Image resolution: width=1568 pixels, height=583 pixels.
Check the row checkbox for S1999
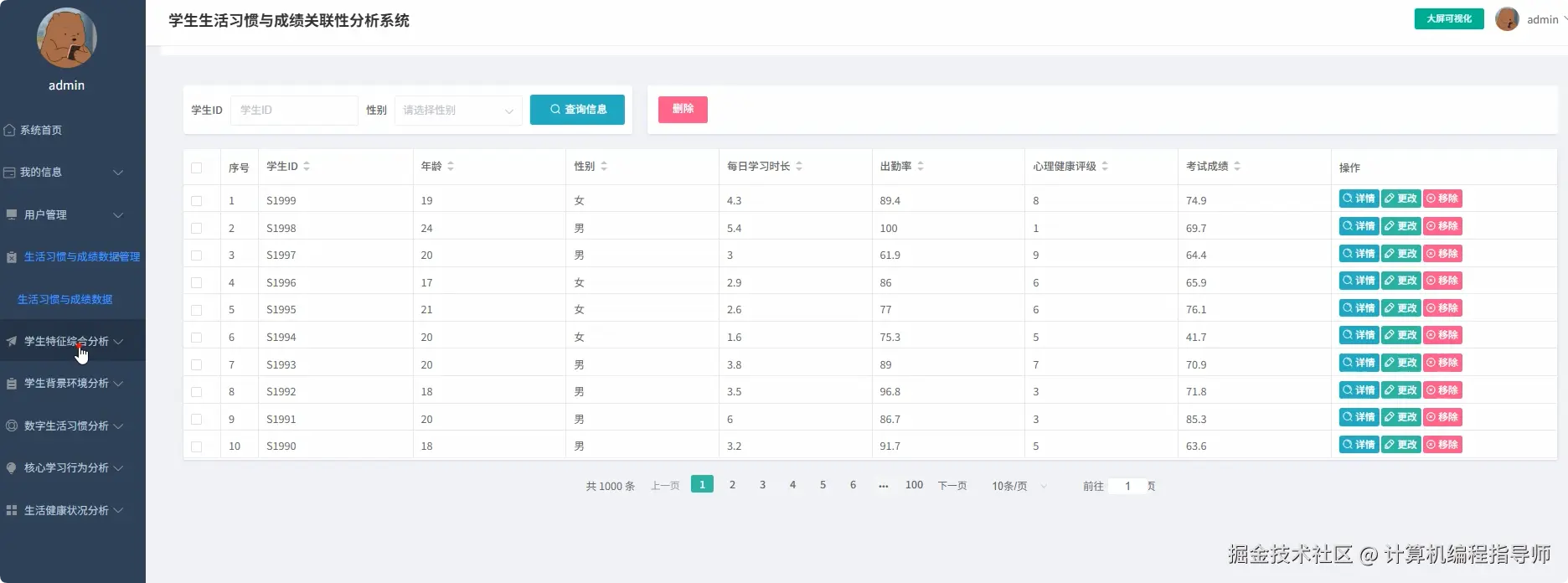pos(197,201)
